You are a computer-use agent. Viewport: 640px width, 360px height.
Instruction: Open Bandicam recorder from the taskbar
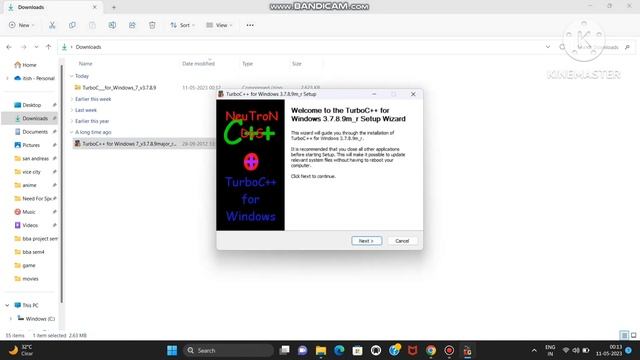click(x=449, y=351)
